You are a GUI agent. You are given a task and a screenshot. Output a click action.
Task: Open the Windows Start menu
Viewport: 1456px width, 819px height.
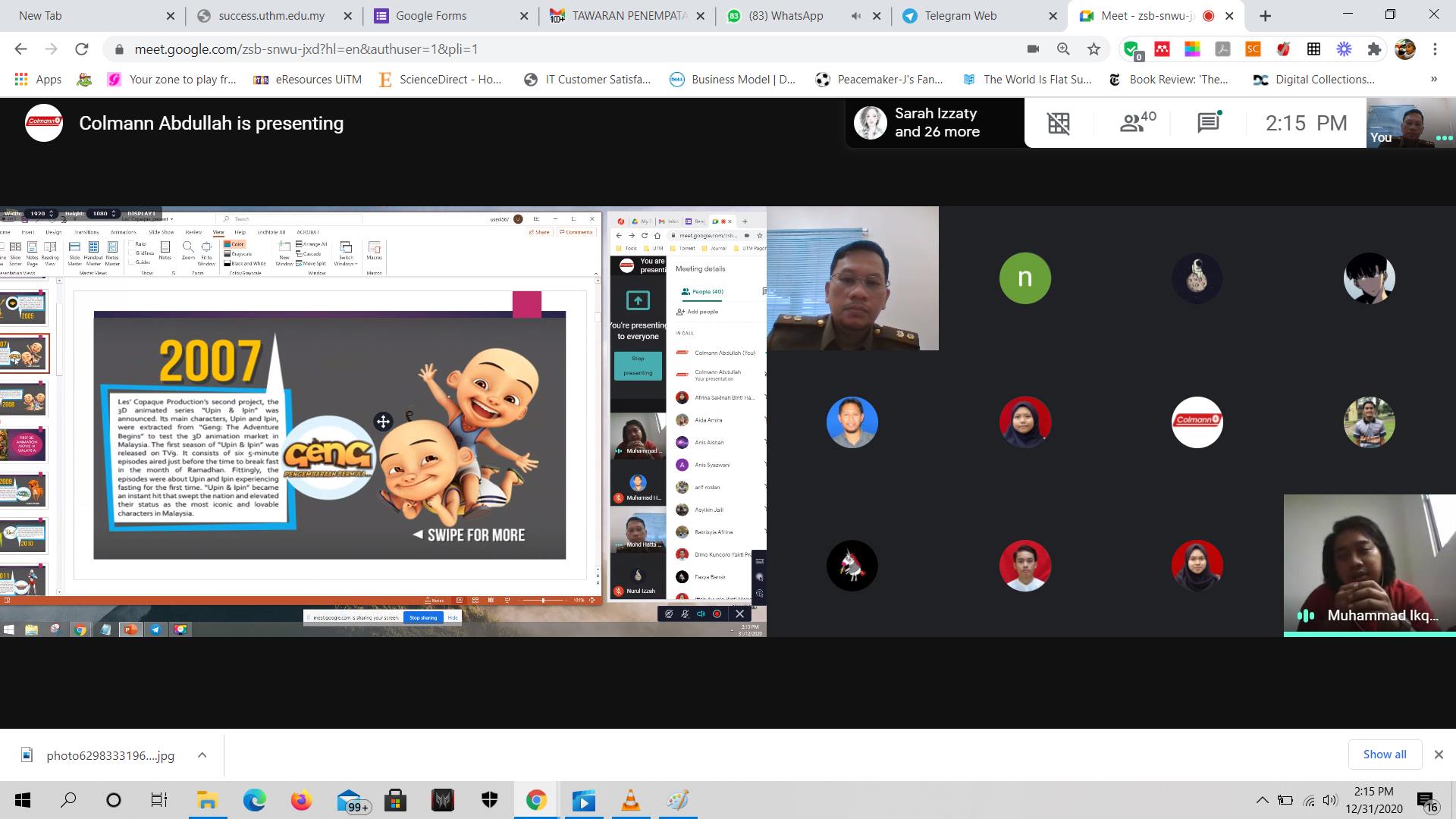click(x=23, y=801)
